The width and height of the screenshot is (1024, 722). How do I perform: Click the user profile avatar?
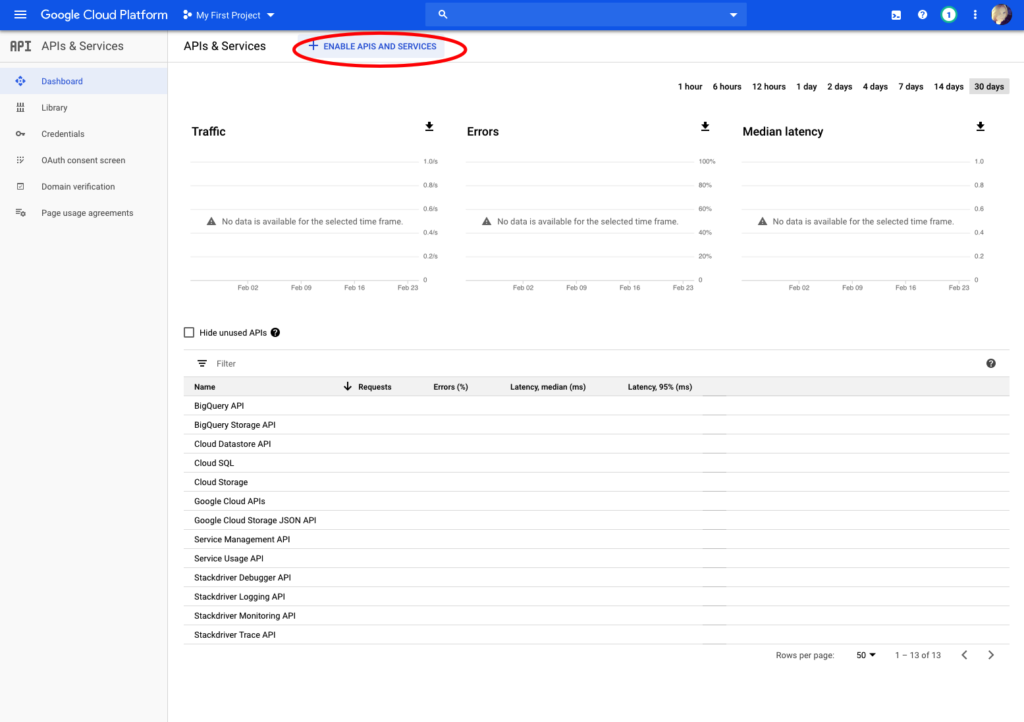[1001, 14]
